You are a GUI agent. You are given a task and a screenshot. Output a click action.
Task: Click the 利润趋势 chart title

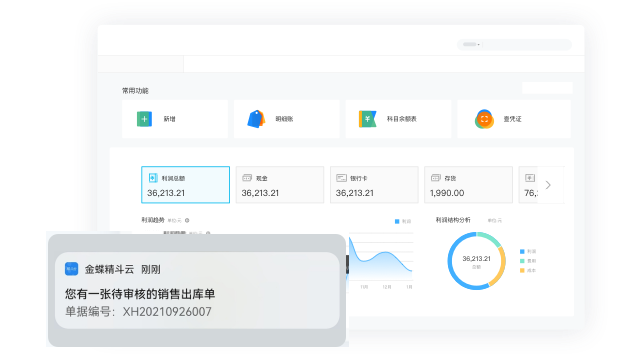pyautogui.click(x=153, y=220)
